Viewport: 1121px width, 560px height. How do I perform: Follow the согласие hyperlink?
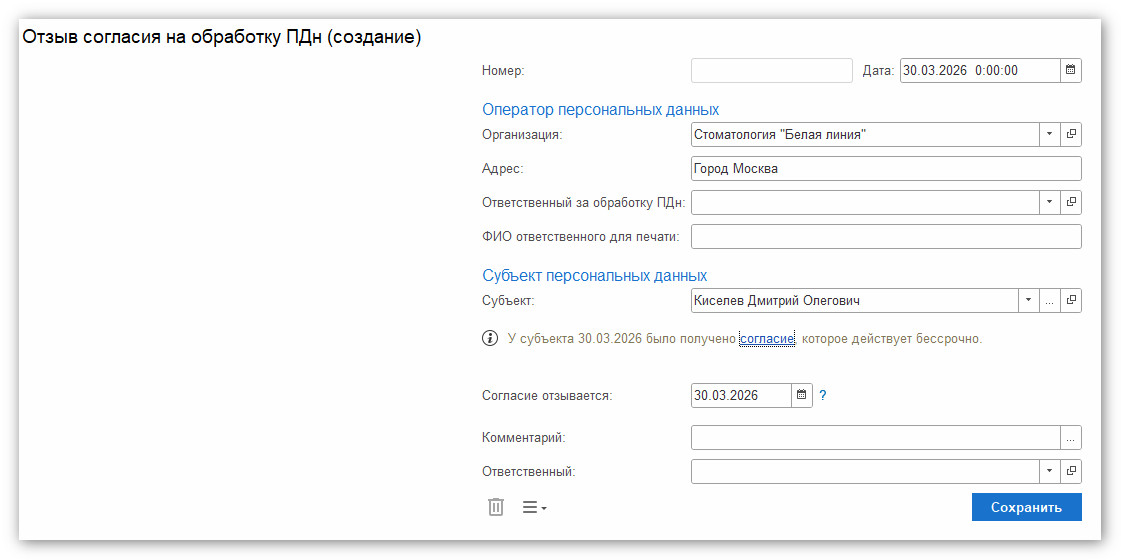pos(767,339)
